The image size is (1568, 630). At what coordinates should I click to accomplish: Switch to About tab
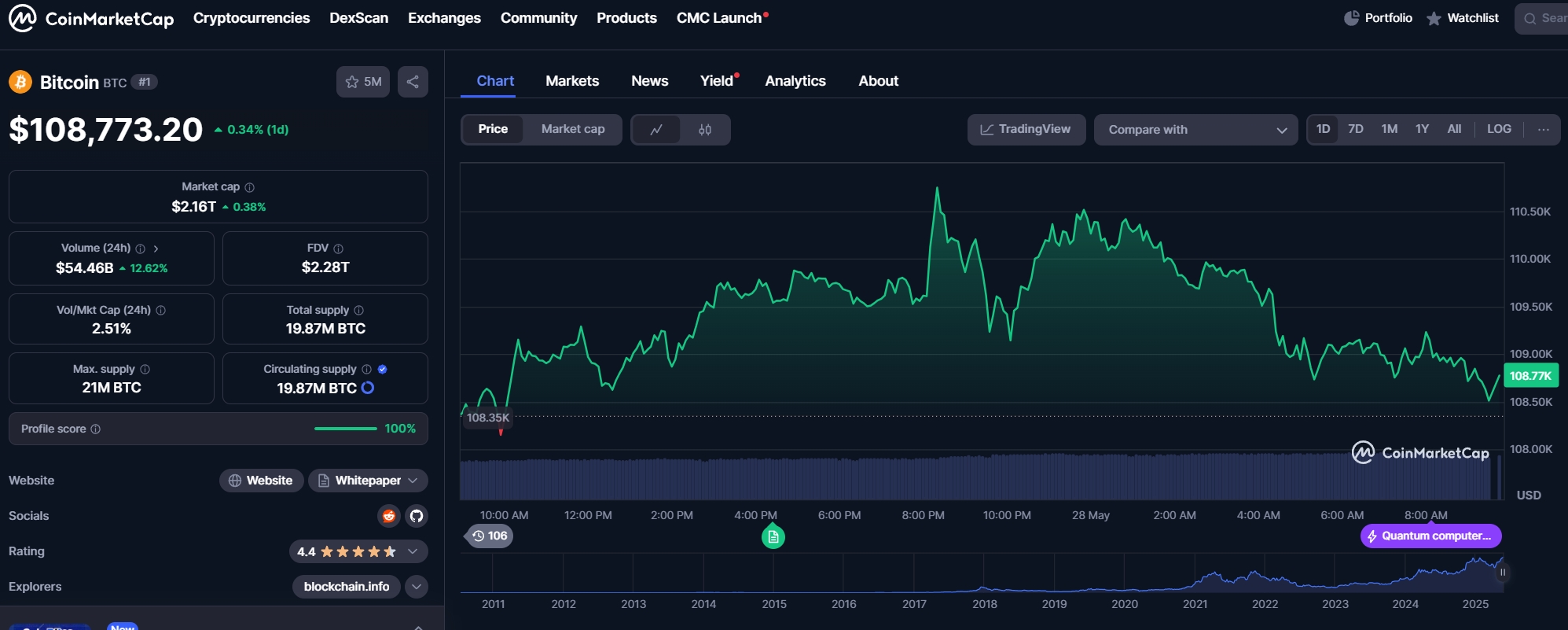click(x=879, y=81)
